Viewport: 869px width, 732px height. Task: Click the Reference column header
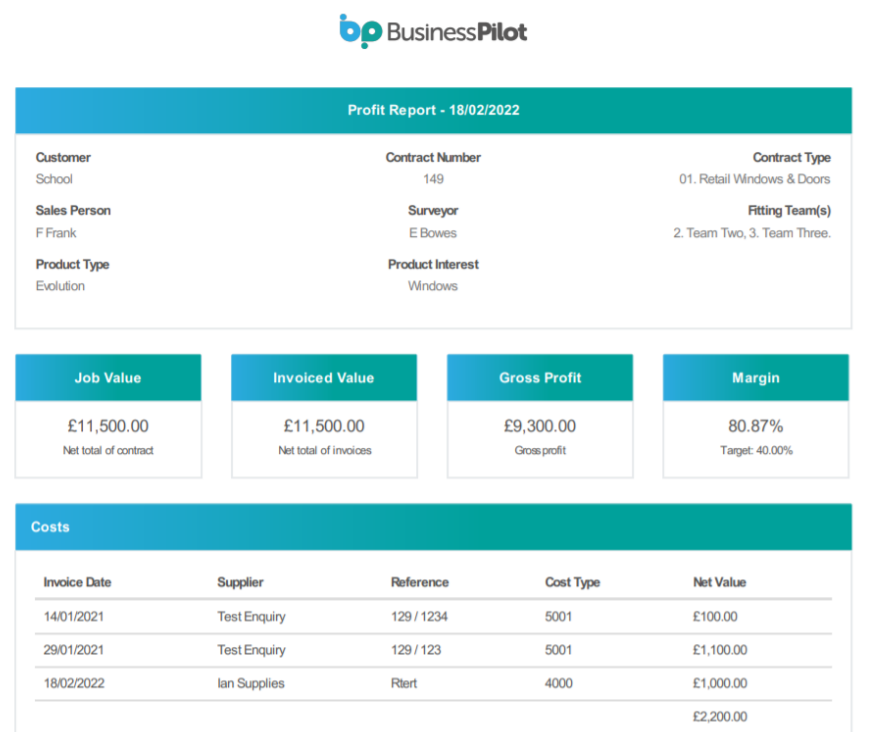[420, 582]
